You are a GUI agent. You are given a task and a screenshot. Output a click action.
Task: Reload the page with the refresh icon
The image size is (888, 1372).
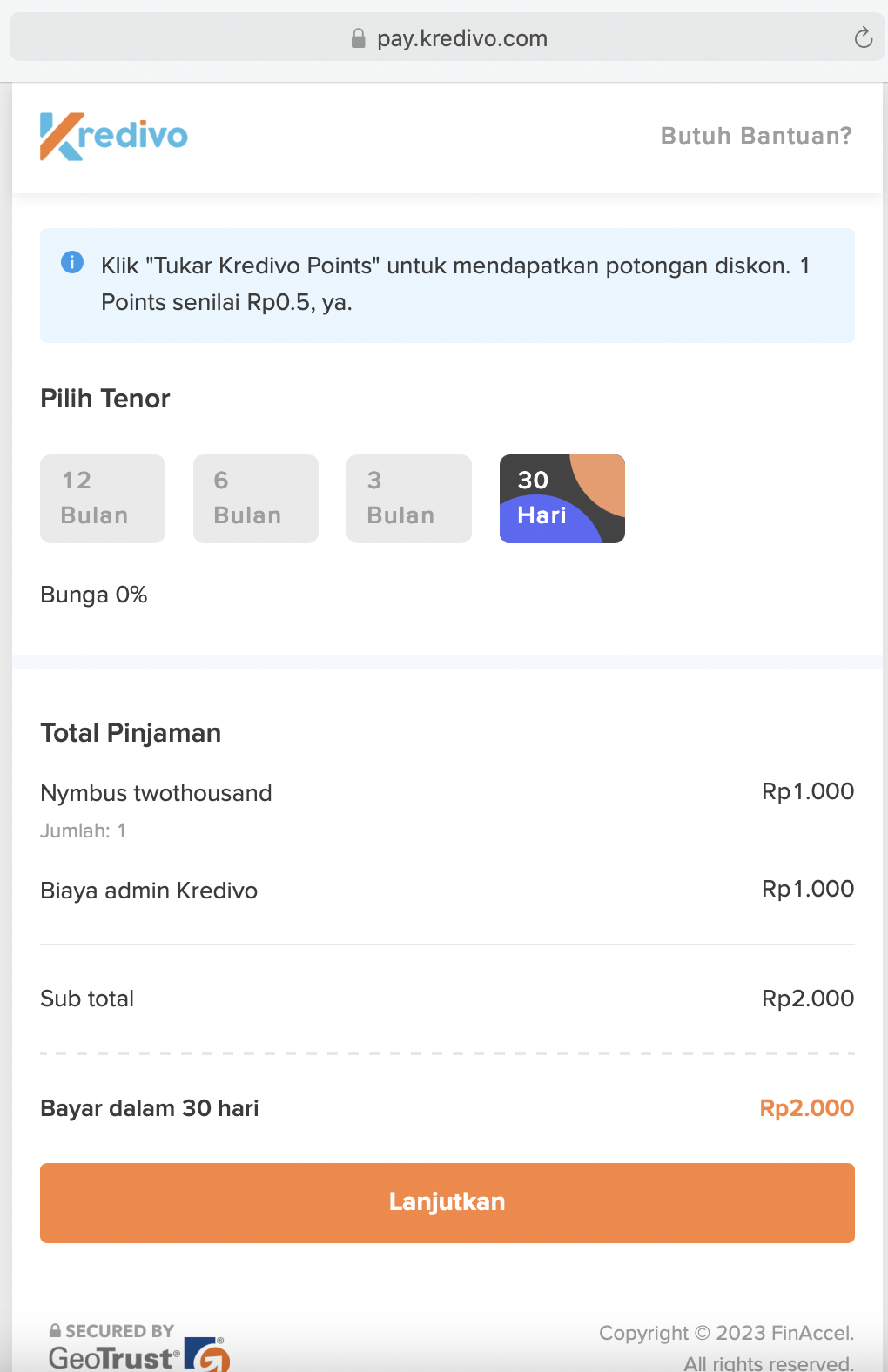[863, 37]
